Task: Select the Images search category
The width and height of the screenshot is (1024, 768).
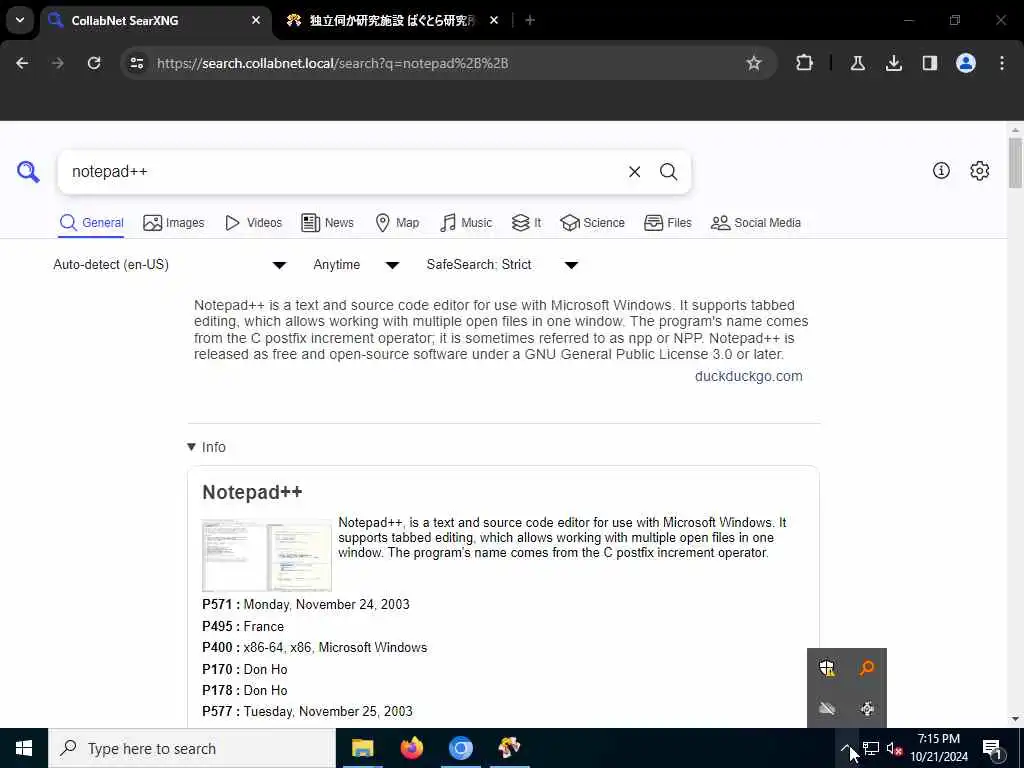Action: (x=174, y=223)
